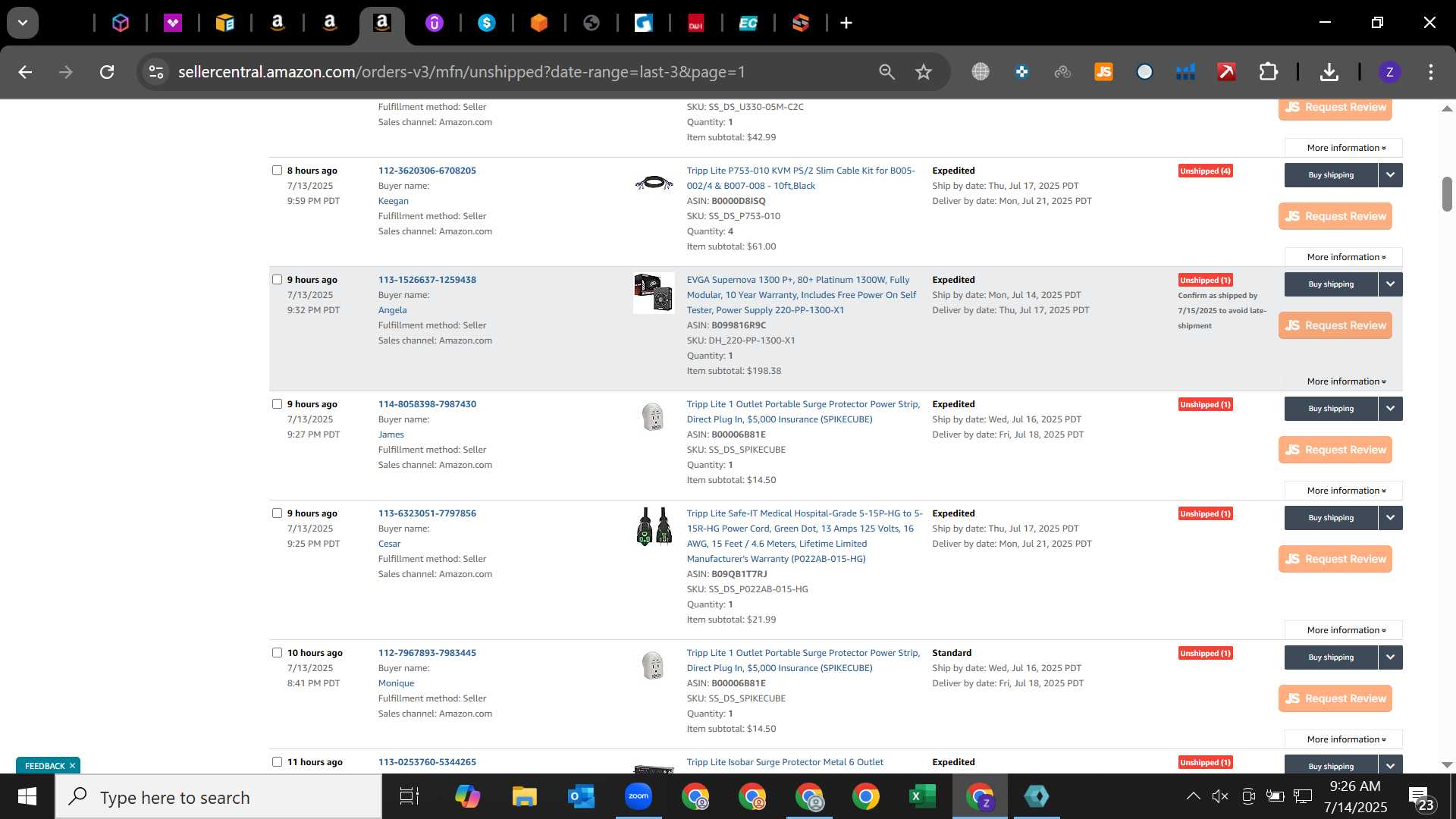Reload the Seller Central page
This screenshot has height=819, width=1456.
coord(107,72)
